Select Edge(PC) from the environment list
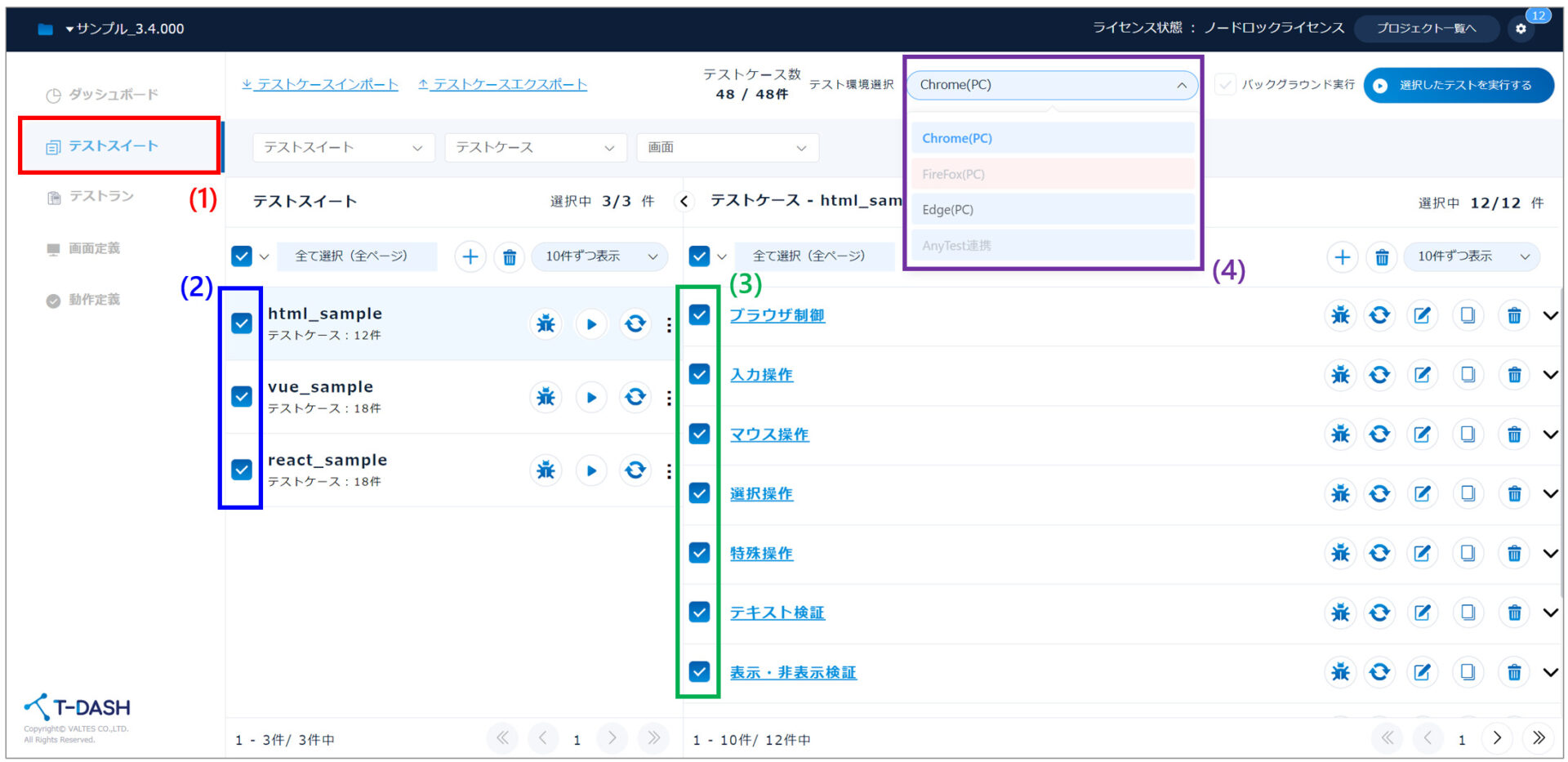This screenshot has height=762, width=1568. click(1052, 210)
